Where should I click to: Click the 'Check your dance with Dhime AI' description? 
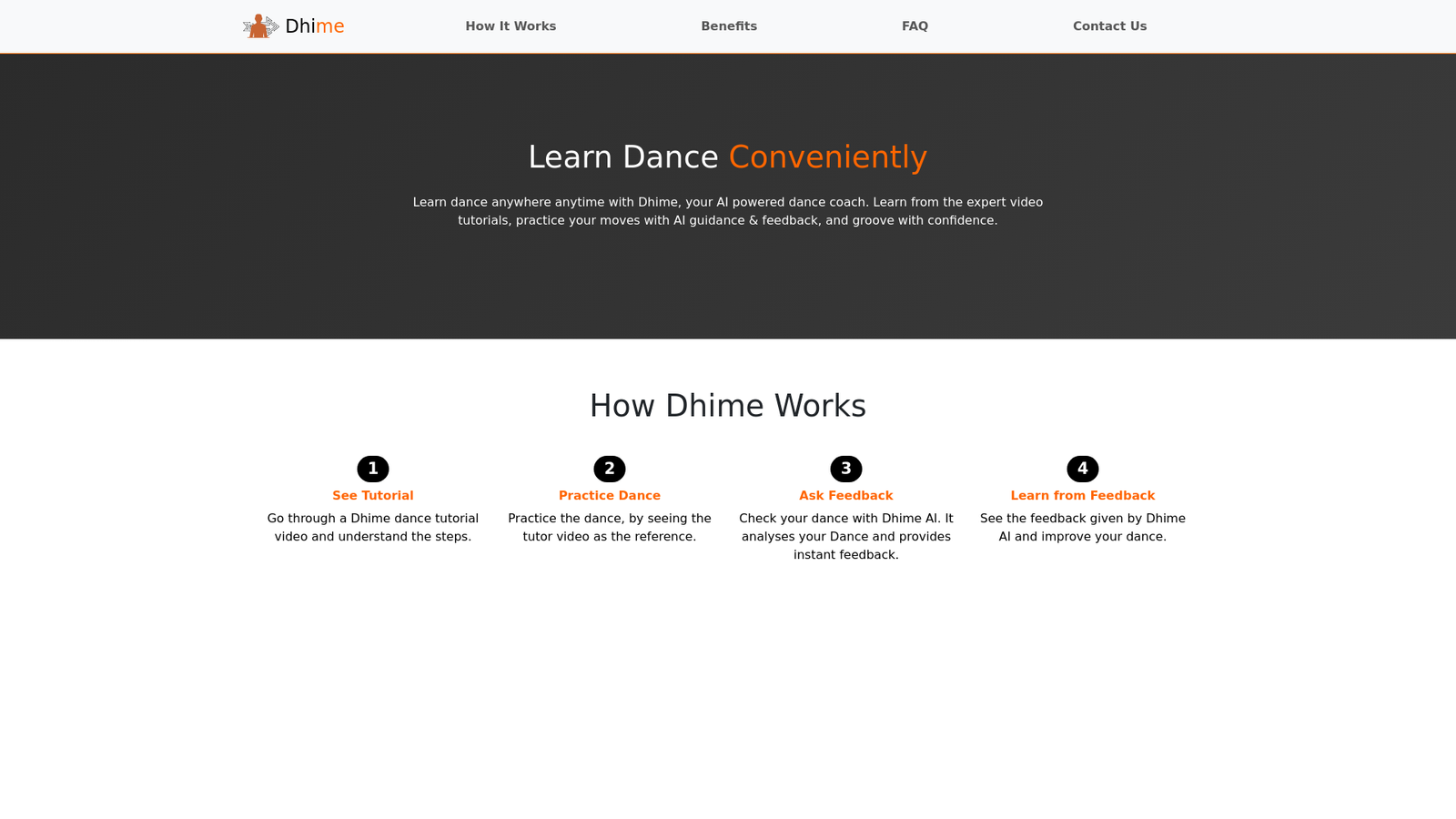(846, 537)
